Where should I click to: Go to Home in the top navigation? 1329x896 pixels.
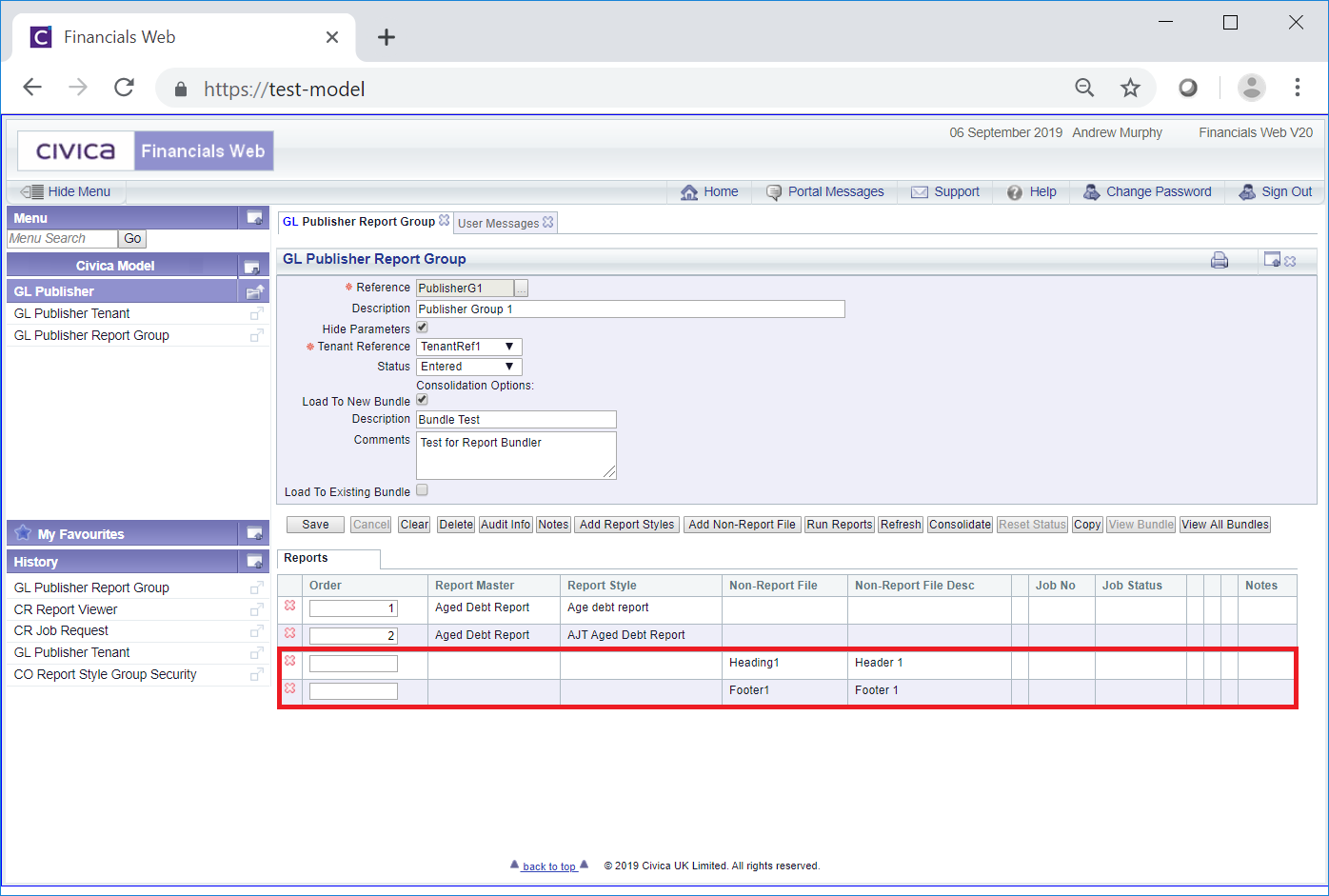coord(709,191)
